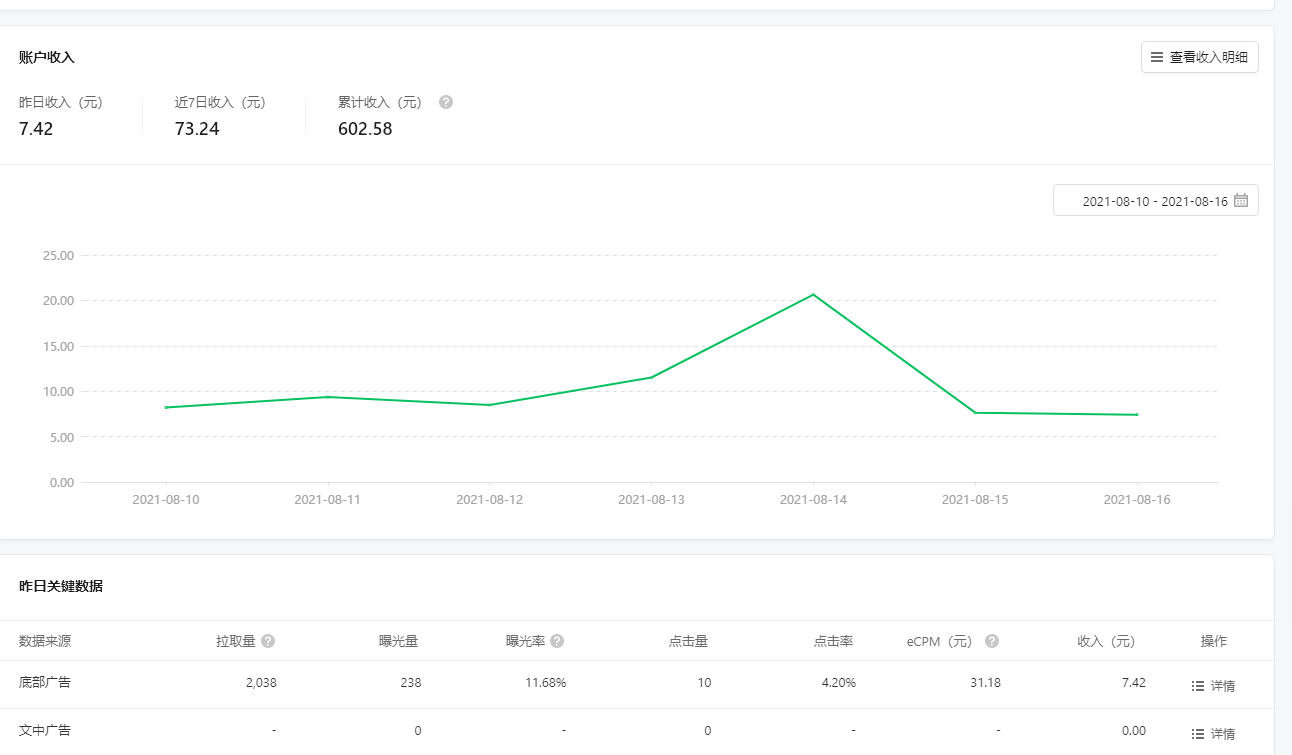The width and height of the screenshot is (1292, 755).
Task: Click chart data point for 2021-08-12
Action: point(489,405)
